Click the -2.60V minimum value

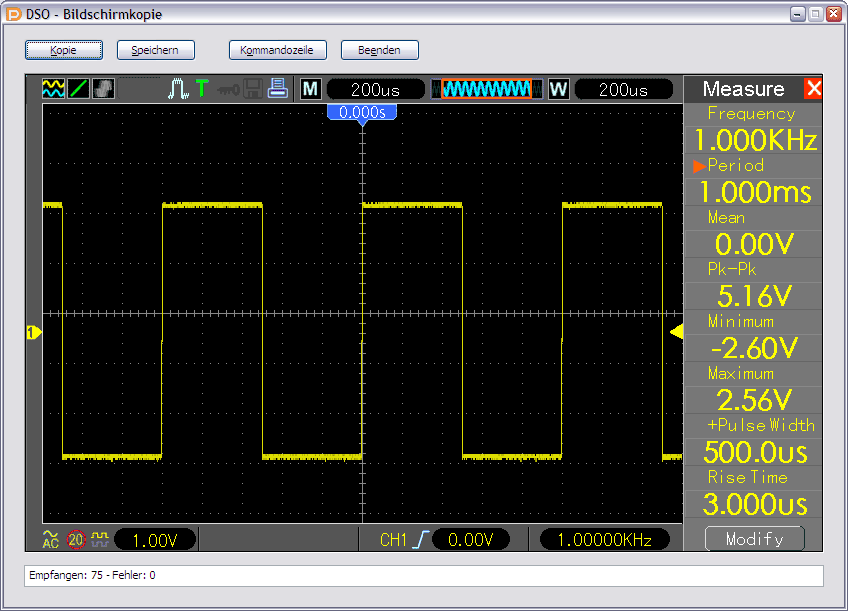[x=754, y=348]
